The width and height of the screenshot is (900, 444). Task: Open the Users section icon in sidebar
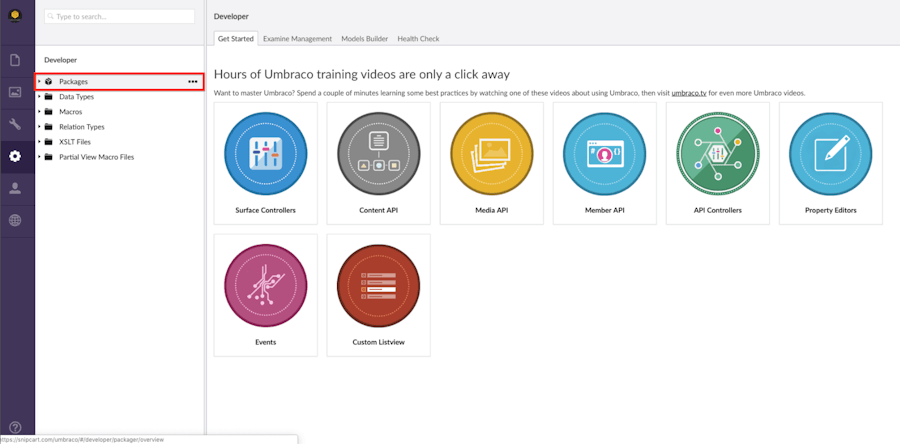coord(15,188)
